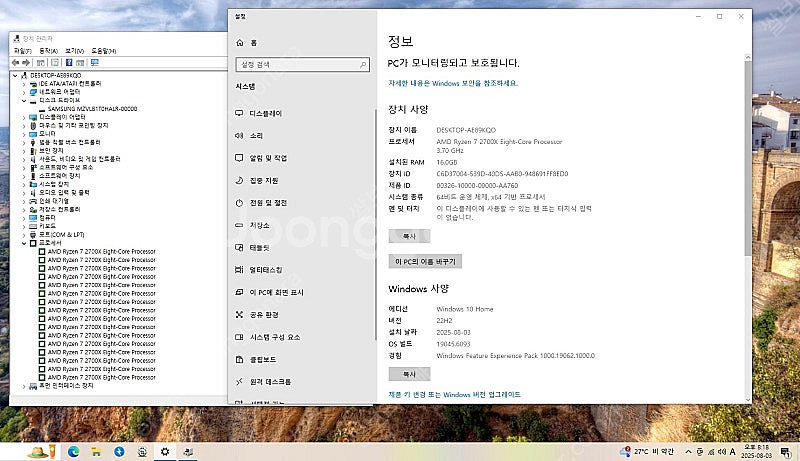
Task: Click the blue help icon in Device Manager
Action: [x=69, y=63]
